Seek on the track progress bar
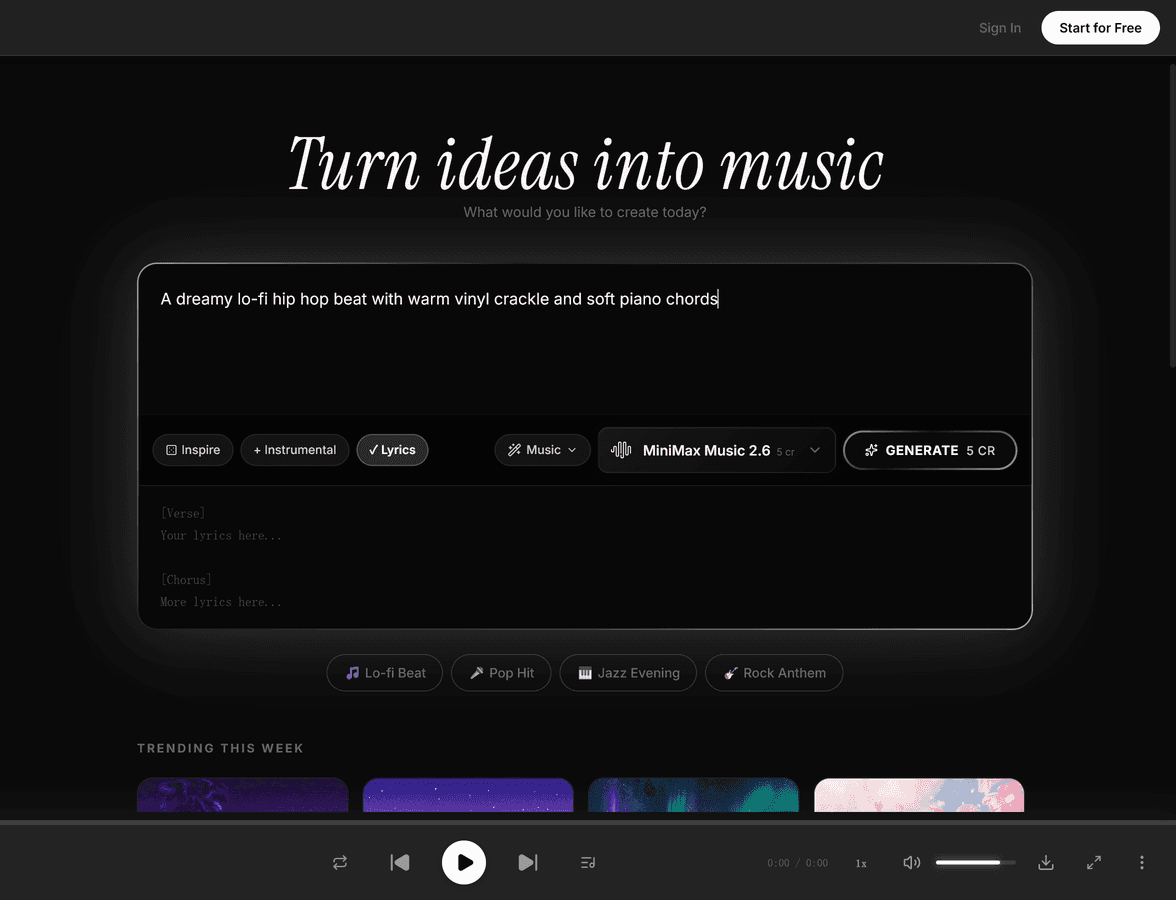The width and height of the screenshot is (1176, 900). (x=588, y=822)
